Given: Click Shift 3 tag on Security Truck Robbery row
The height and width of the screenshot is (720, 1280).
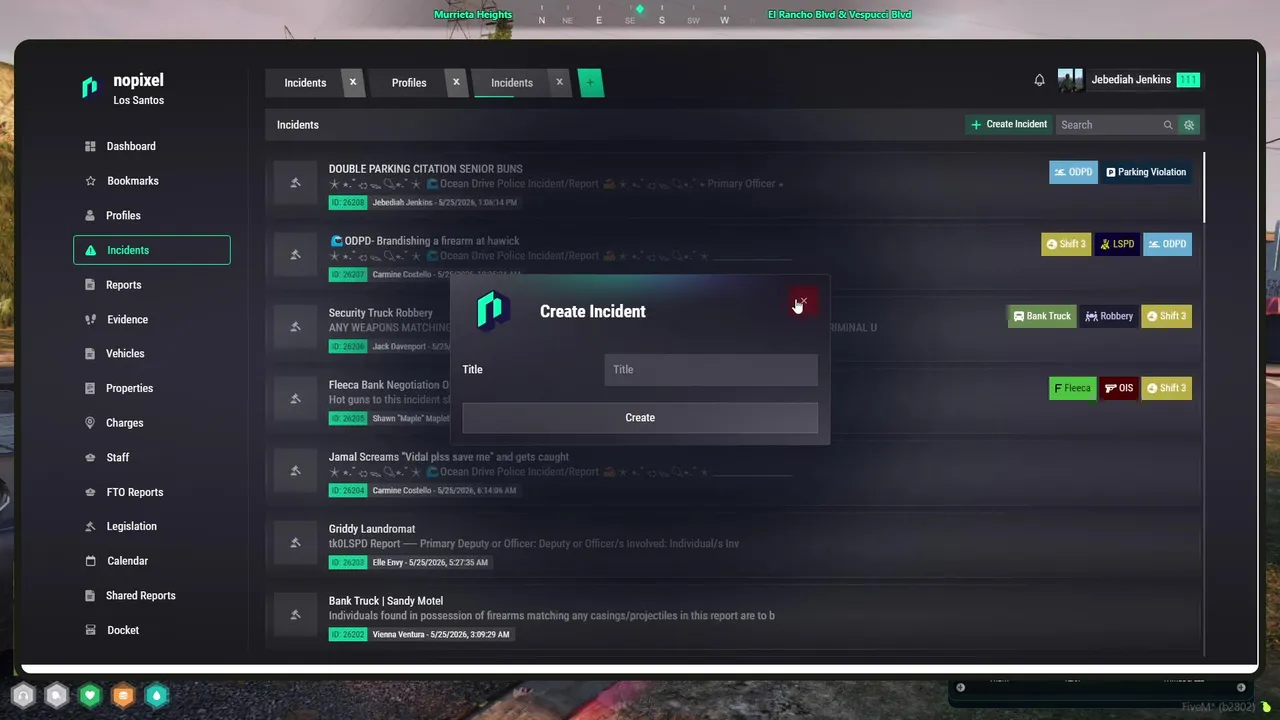Looking at the screenshot, I should 1166,316.
